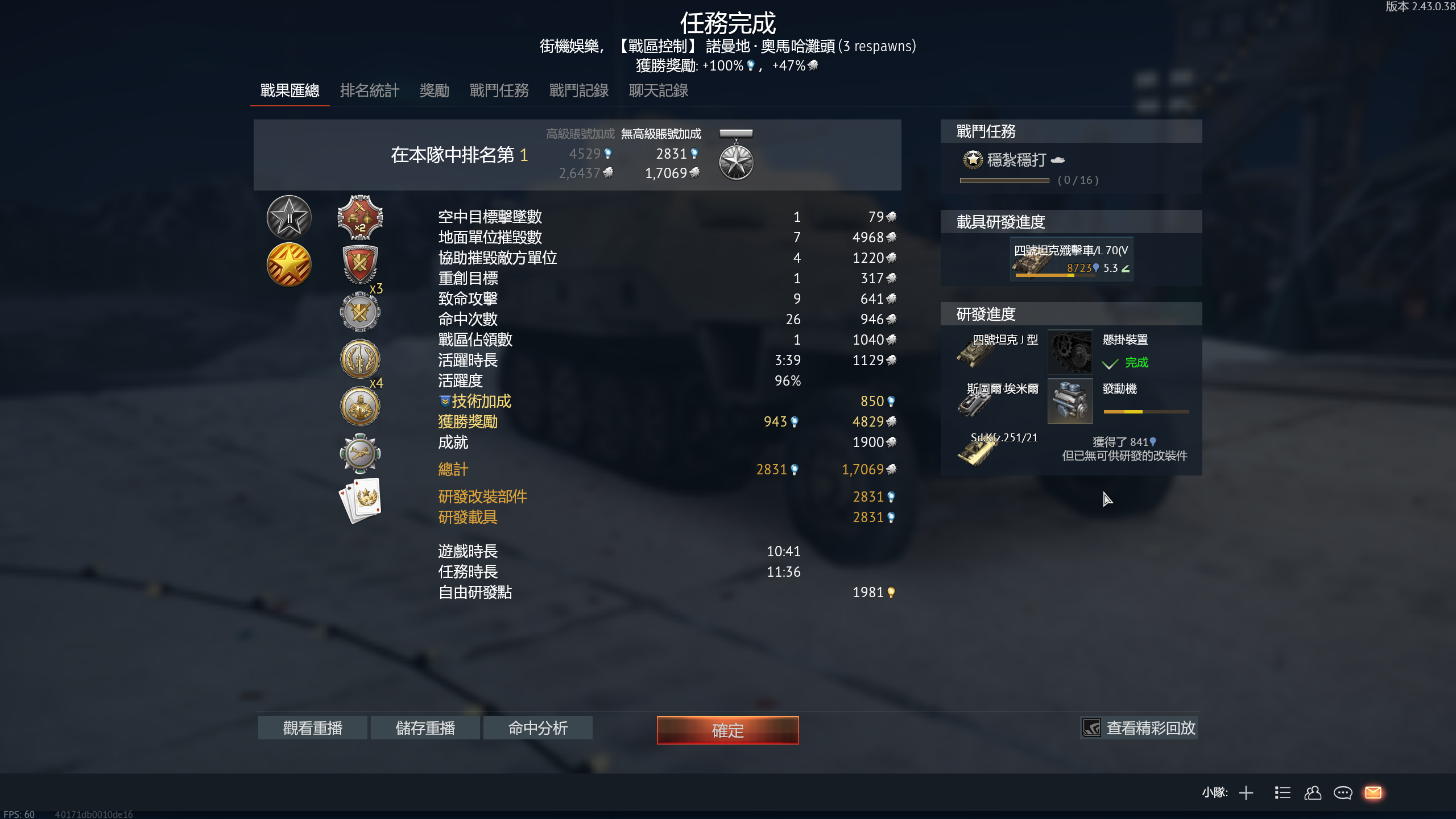Click the 穩紮穩打 task progress bar
The height and width of the screenshot is (819, 1456).
(1004, 180)
